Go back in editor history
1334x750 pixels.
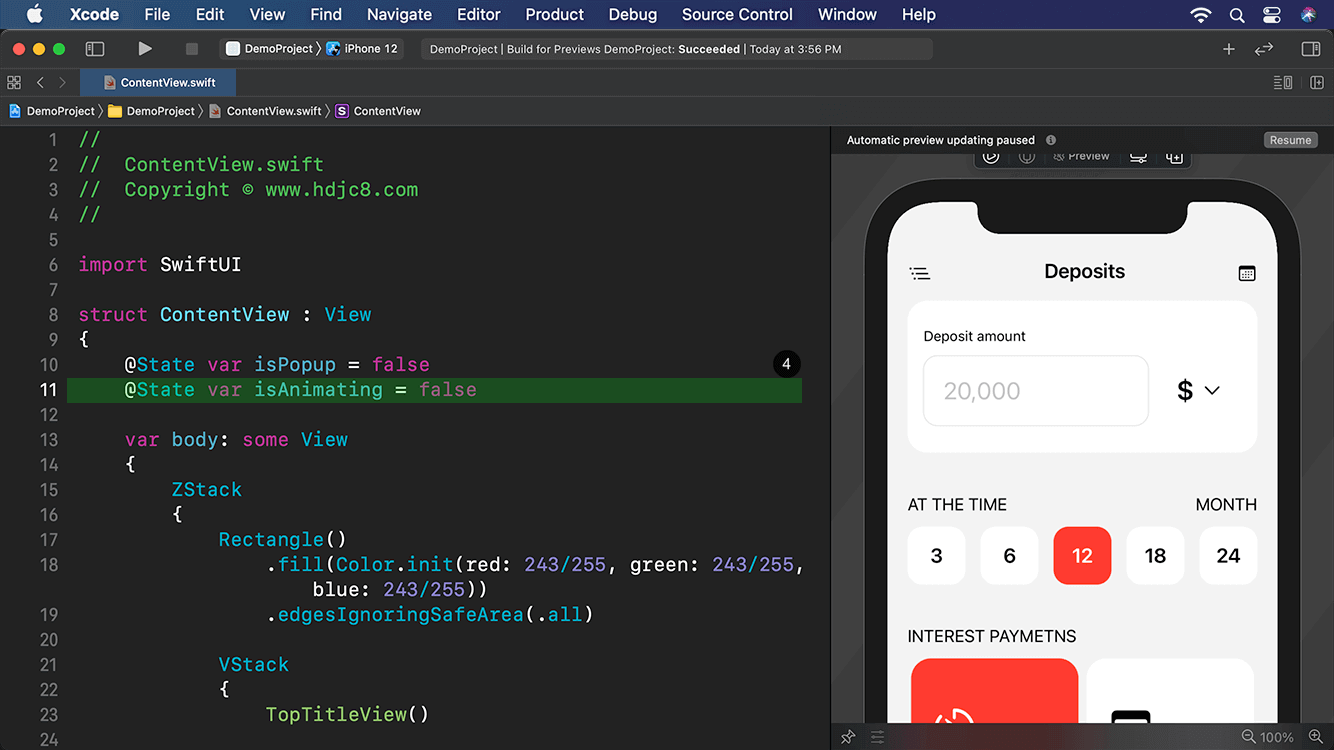tap(40, 83)
